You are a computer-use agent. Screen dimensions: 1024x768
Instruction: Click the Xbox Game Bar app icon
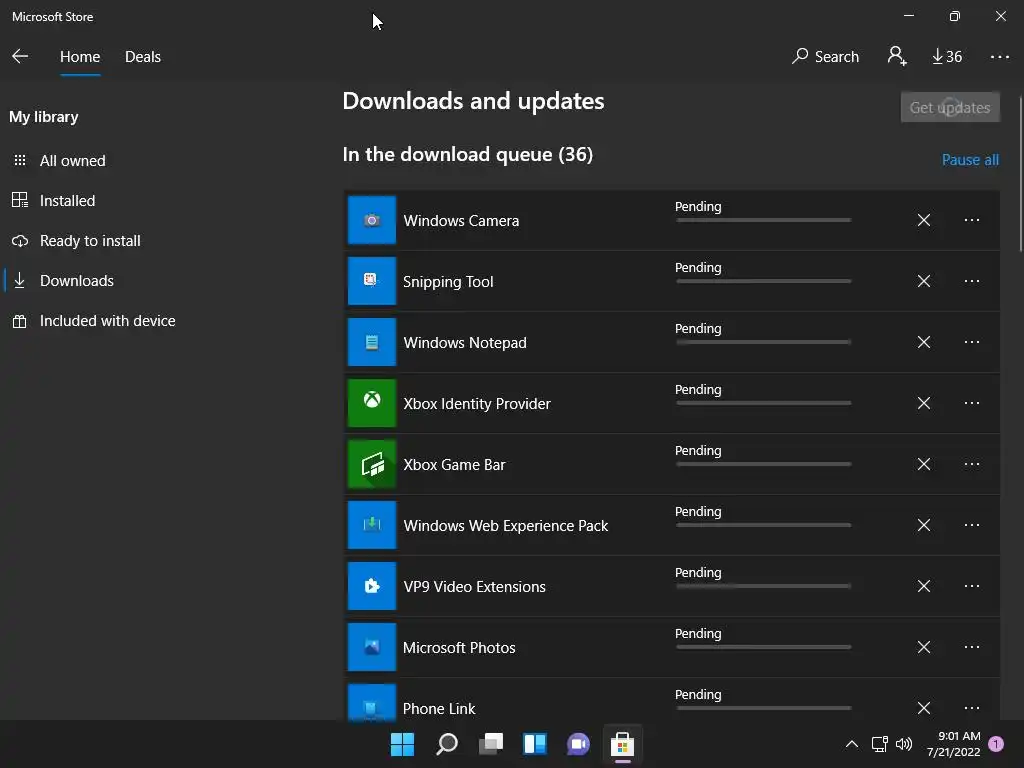click(372, 464)
